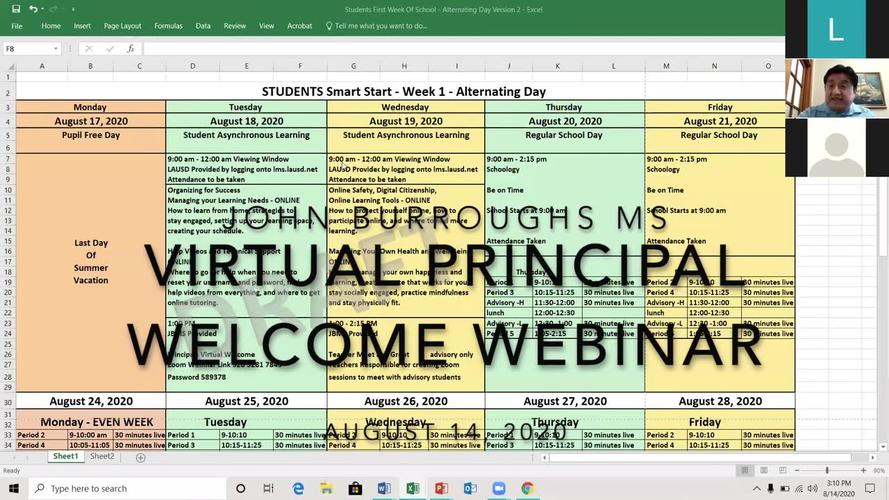Click the Cortana circle taskbar icon
The height and width of the screenshot is (500, 889).
pyautogui.click(x=240, y=489)
